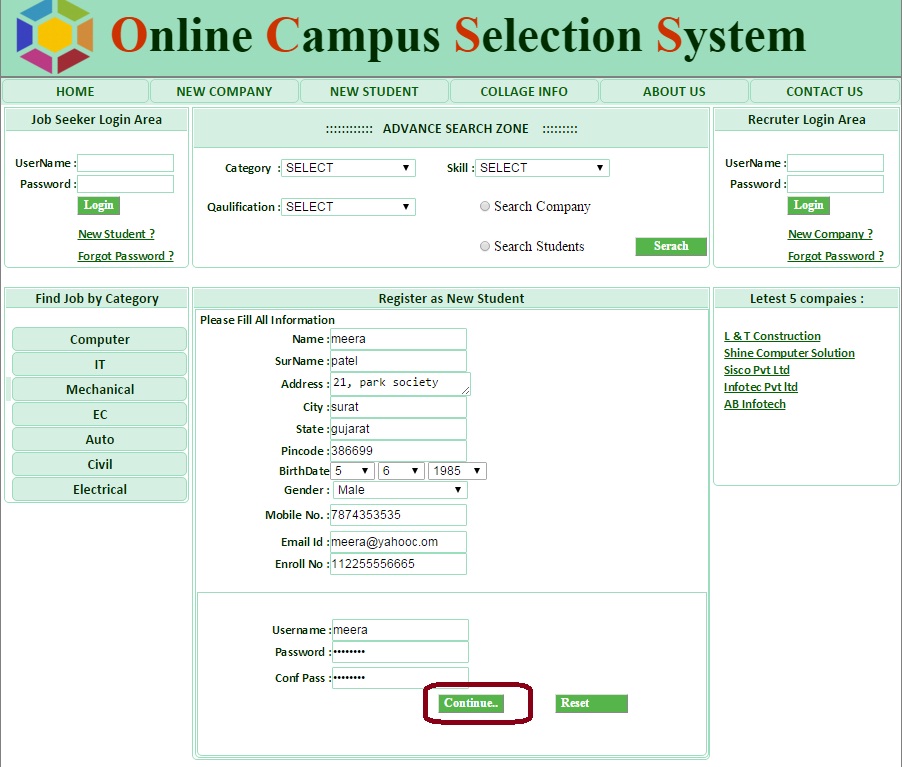Click Login in Job Seeker Login Area
The width and height of the screenshot is (902, 767).
point(98,205)
